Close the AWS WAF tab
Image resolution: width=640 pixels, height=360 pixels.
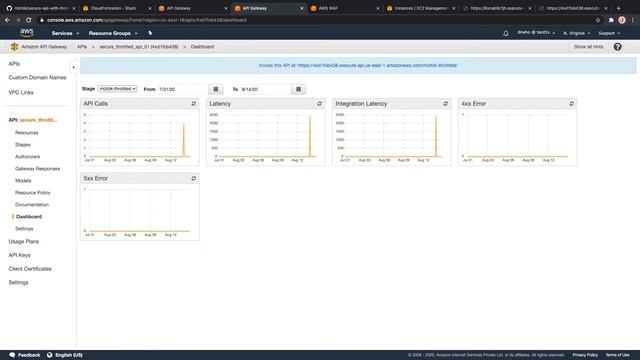[x=378, y=8]
